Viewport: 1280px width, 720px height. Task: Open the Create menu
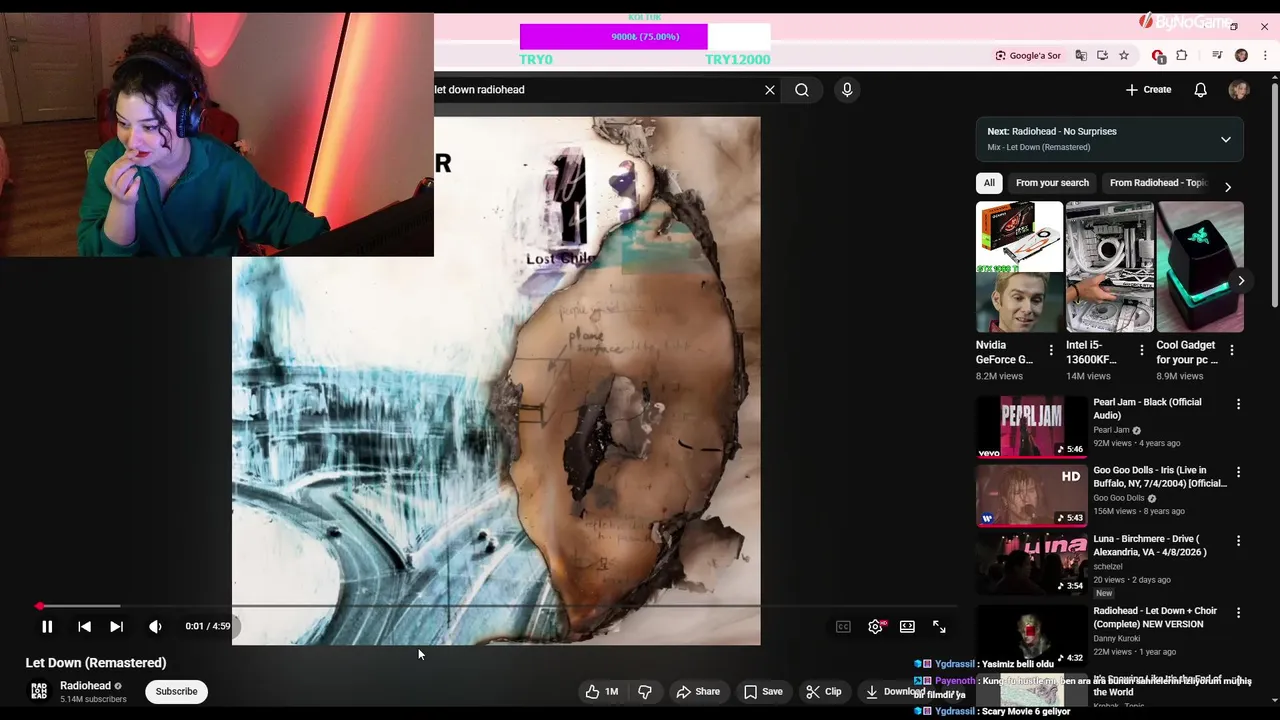pyautogui.click(x=1148, y=90)
